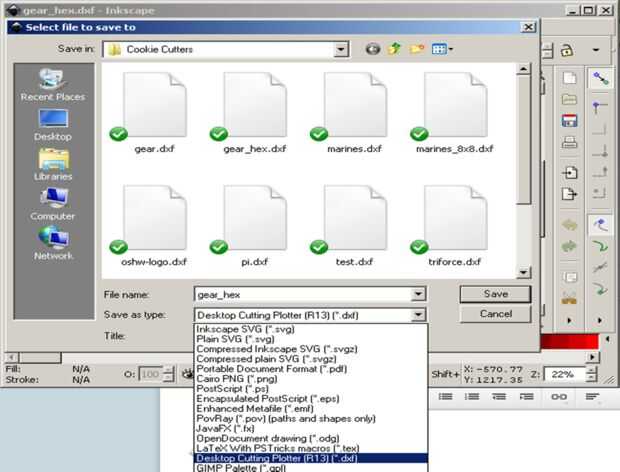Viewport: 620px width, 472px height.
Task: Expand the File name dropdown arrow
Action: (x=418, y=295)
